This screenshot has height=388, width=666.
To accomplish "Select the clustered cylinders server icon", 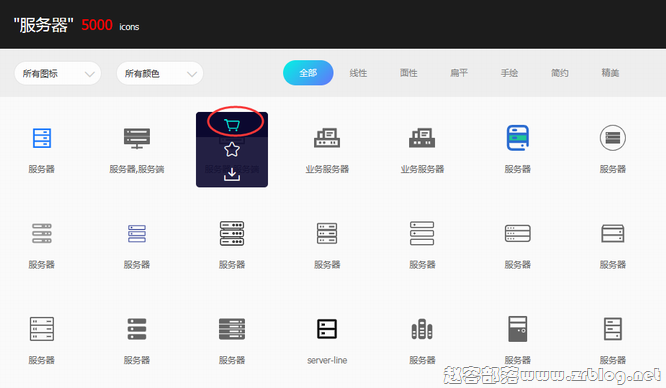I will pyautogui.click(x=422, y=329).
